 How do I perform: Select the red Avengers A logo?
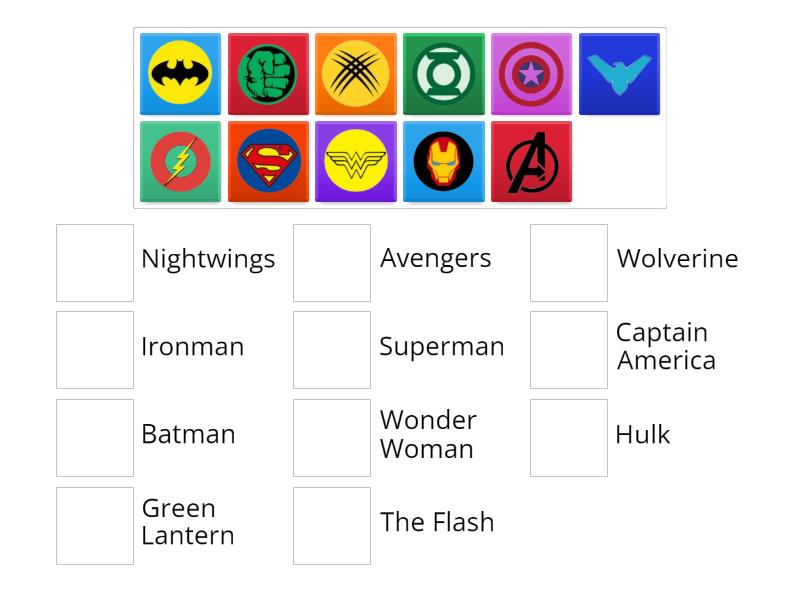coord(531,160)
